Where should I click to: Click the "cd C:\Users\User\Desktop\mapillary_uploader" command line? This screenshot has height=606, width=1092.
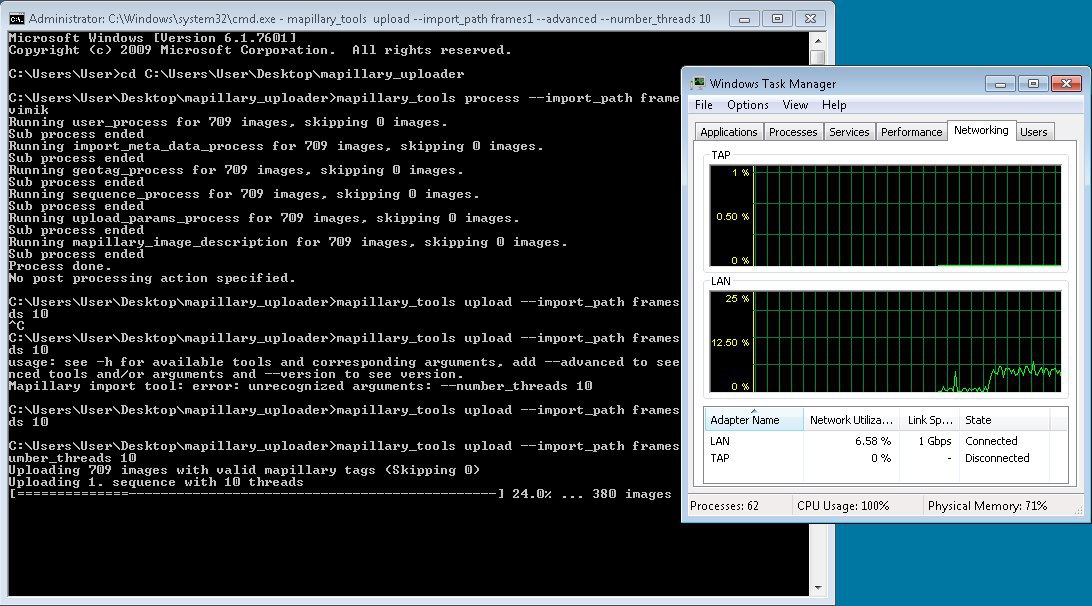[x=236, y=74]
